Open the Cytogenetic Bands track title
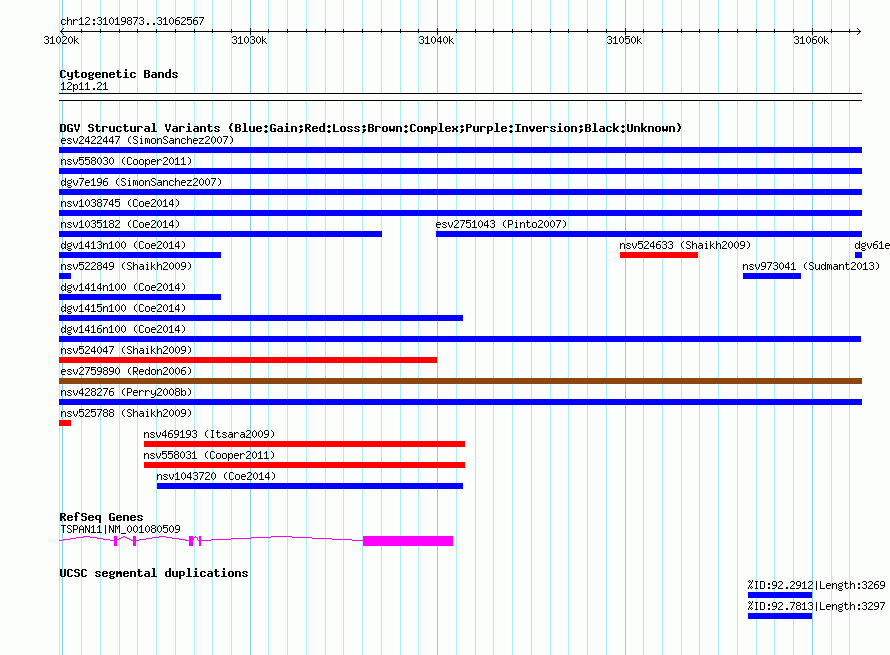 [119, 74]
